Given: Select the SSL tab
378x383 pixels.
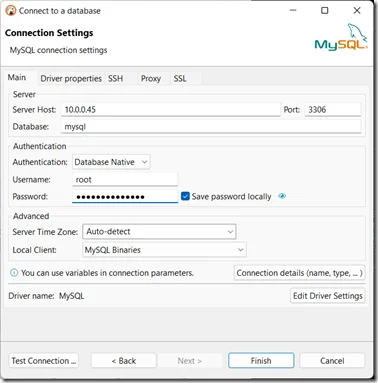Looking at the screenshot, I should click(180, 79).
